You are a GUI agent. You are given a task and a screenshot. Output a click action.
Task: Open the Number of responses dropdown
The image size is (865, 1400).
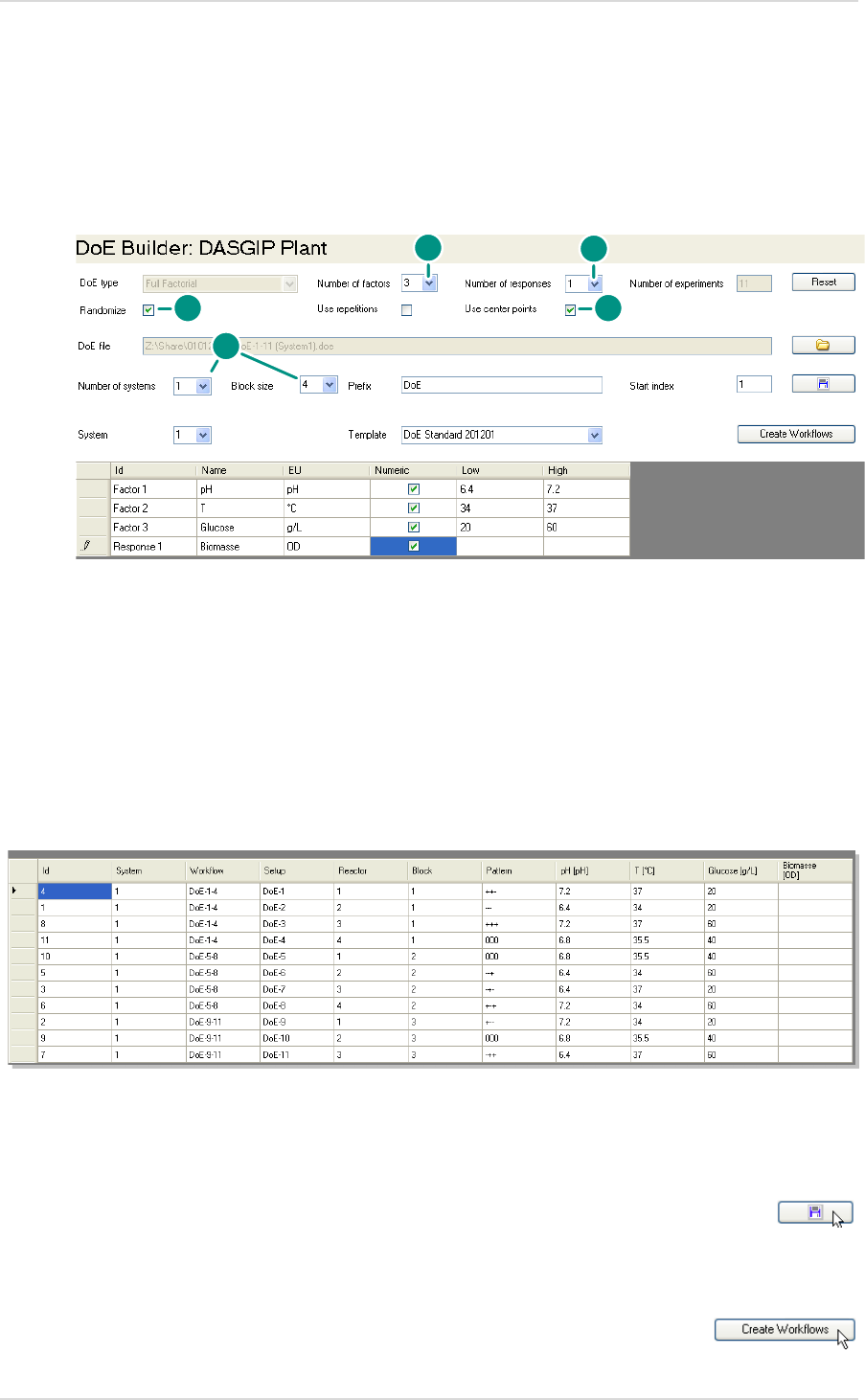click(595, 283)
